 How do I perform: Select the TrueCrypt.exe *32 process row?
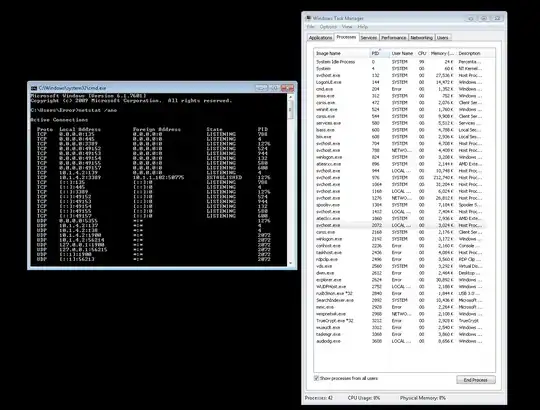399,320
